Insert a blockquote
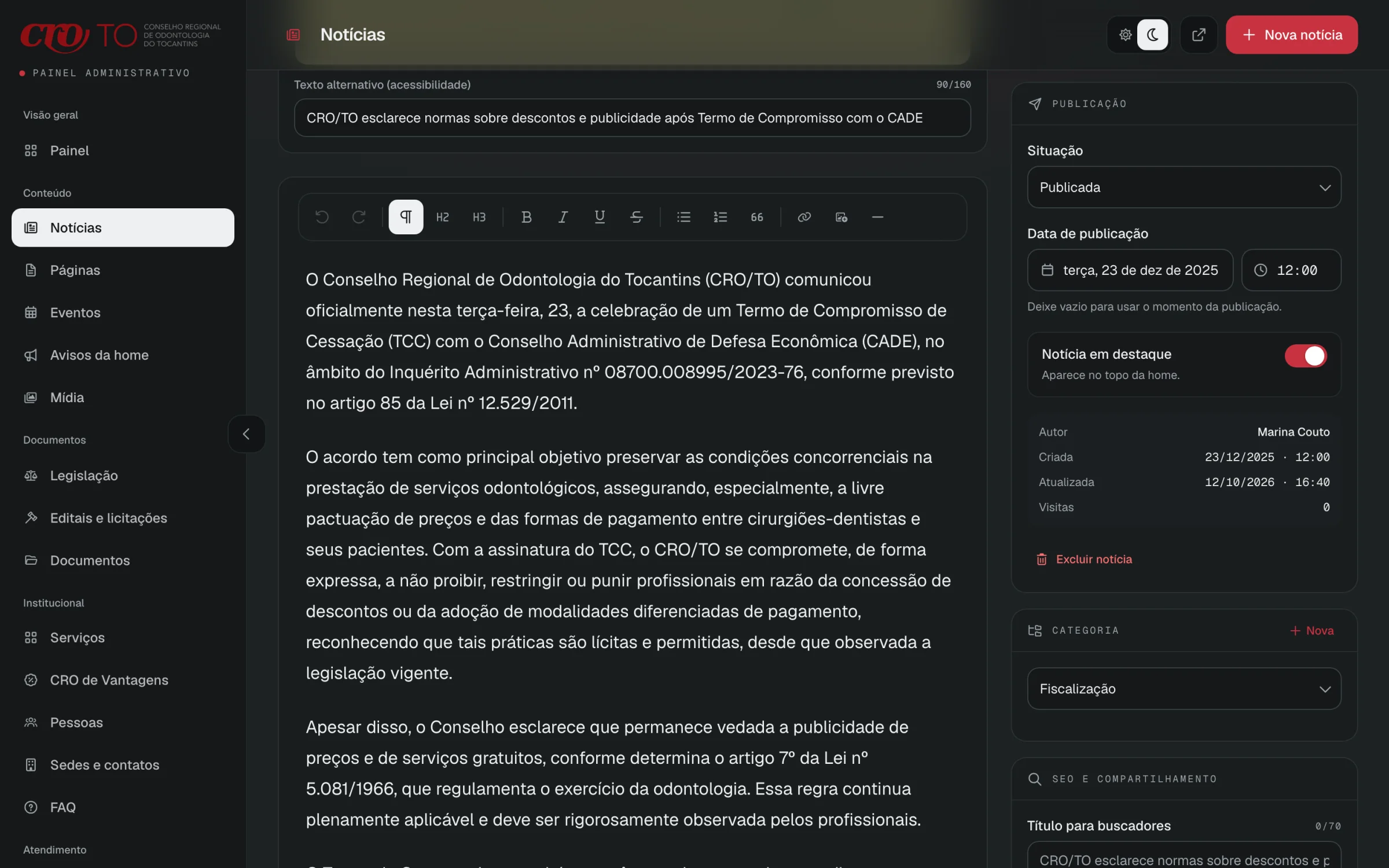 pos(757,217)
